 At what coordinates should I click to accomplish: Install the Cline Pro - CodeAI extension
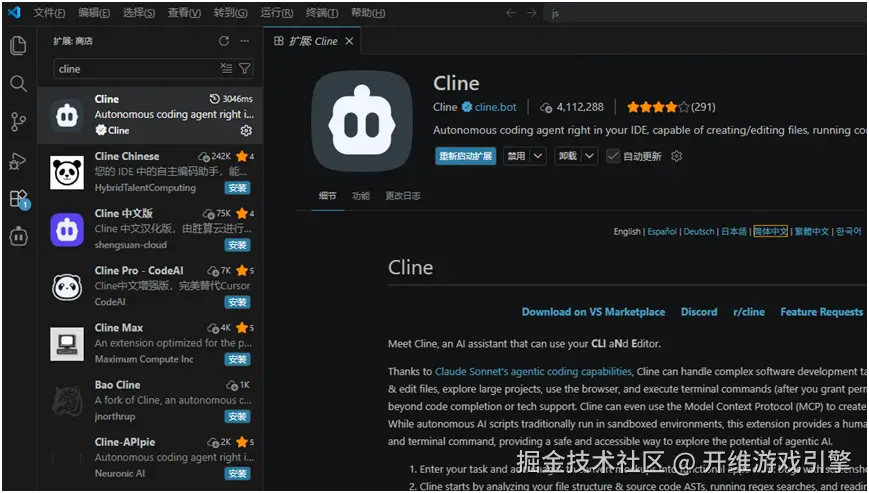pyautogui.click(x=237, y=302)
